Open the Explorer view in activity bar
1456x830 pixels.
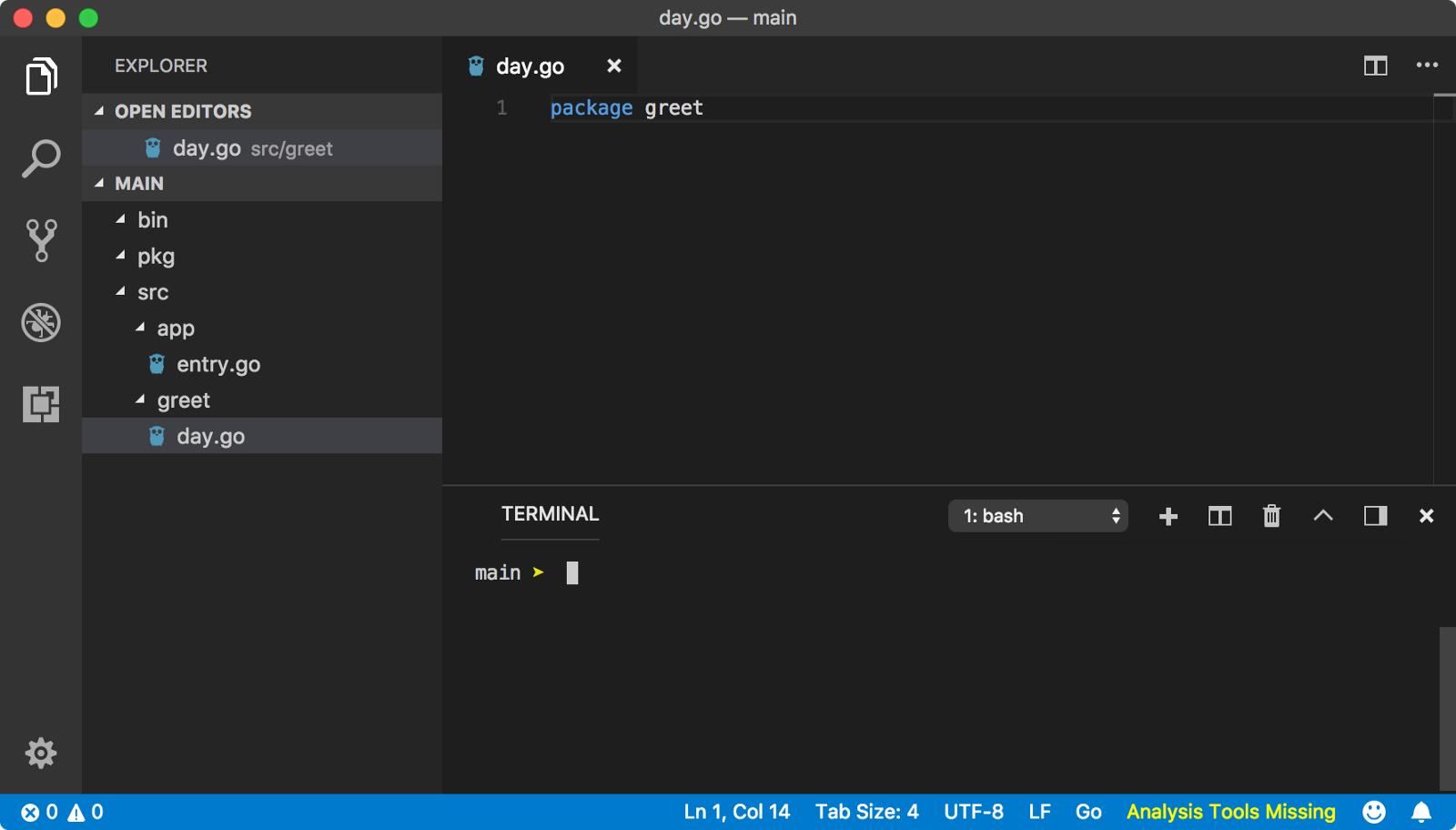pos(41,76)
